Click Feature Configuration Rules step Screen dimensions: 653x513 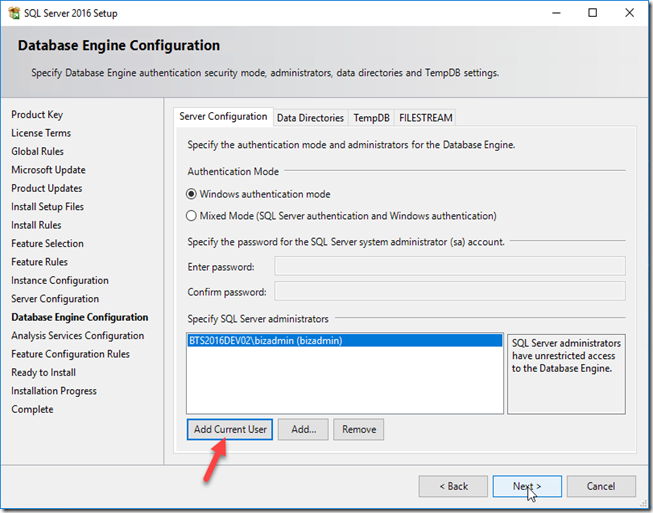pyautogui.click(x=70, y=354)
